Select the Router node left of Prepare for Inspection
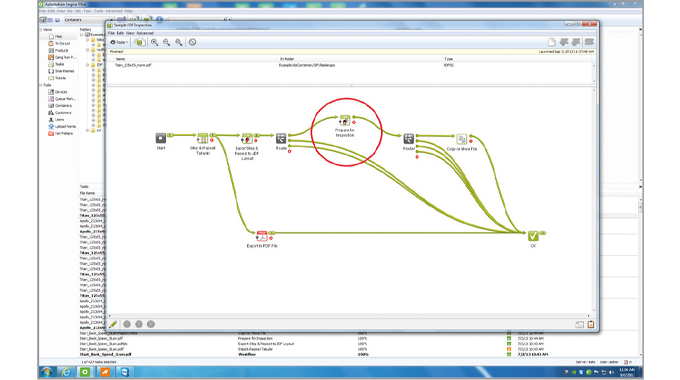This screenshot has height=380, width=680. point(281,138)
